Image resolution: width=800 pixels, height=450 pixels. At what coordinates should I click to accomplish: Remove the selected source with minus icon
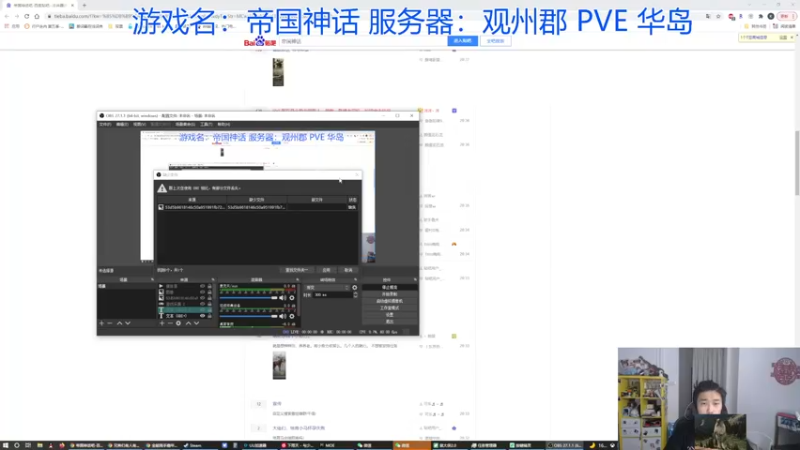click(170, 323)
